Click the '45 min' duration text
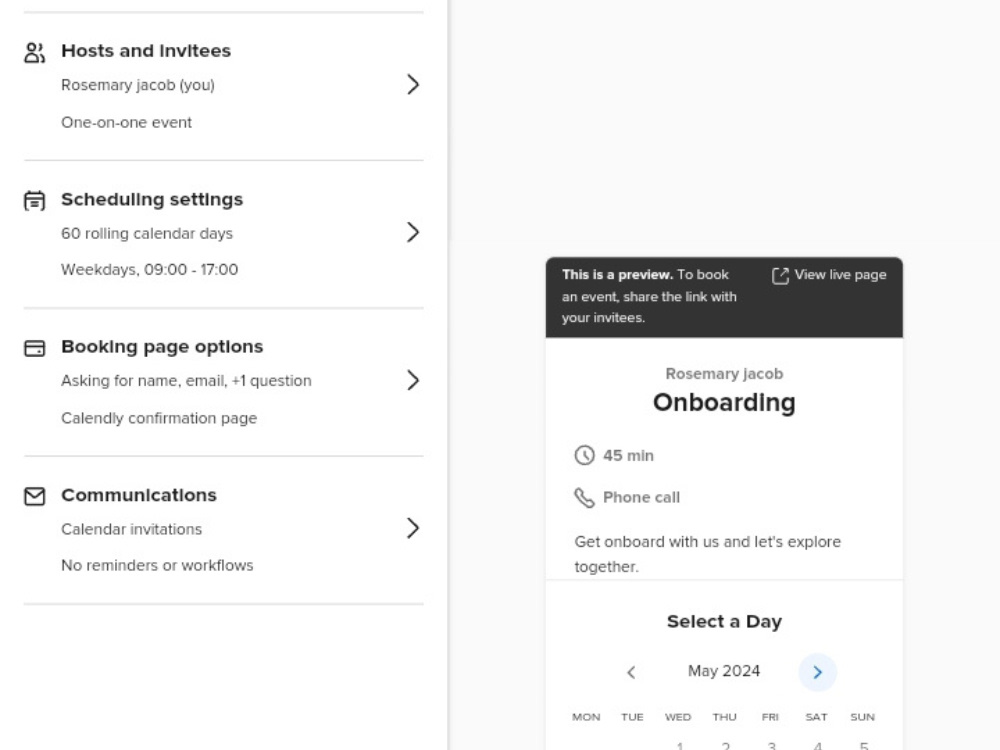The height and width of the screenshot is (750, 1000). click(x=628, y=455)
